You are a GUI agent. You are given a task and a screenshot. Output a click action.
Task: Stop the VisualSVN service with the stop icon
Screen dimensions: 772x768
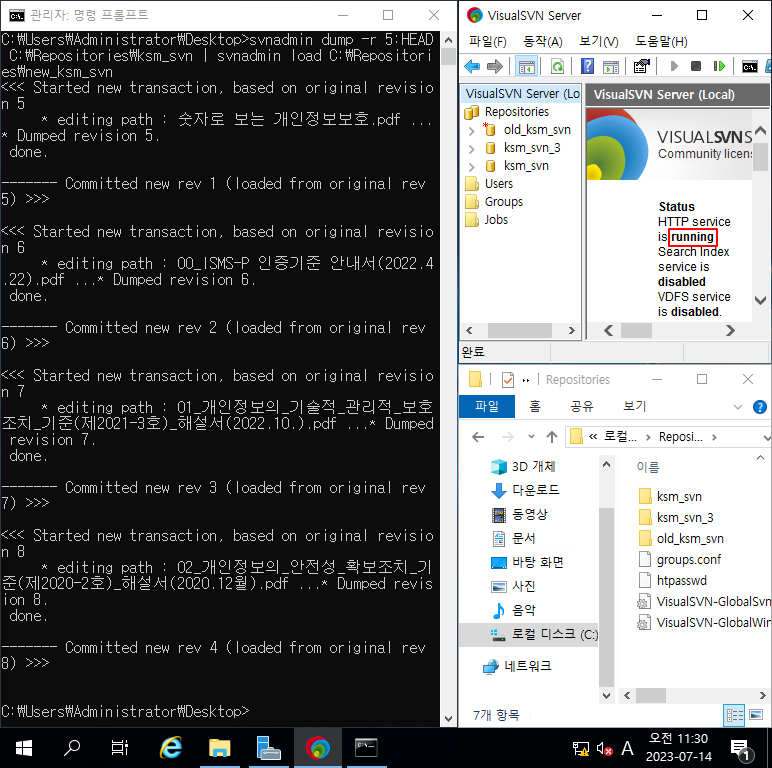click(696, 66)
